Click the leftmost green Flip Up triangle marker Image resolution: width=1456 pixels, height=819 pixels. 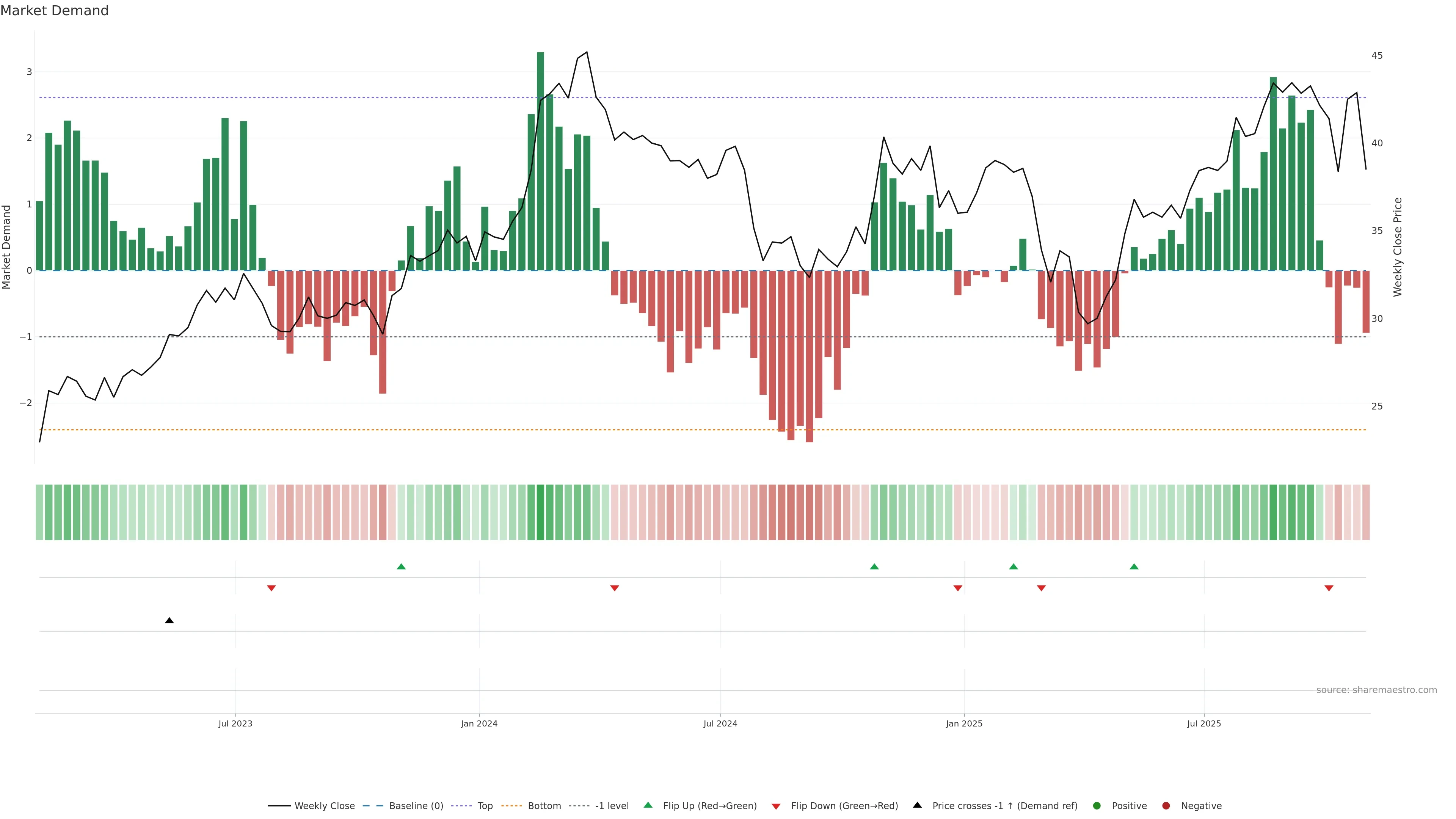coord(401,566)
